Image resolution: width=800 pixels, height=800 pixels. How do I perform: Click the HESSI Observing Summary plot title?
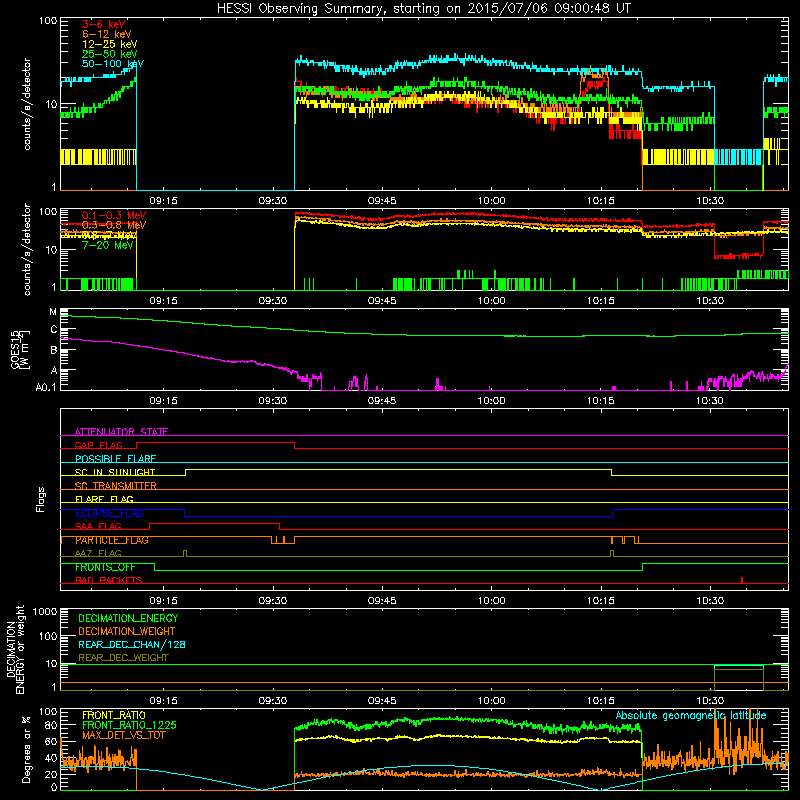click(x=424, y=9)
